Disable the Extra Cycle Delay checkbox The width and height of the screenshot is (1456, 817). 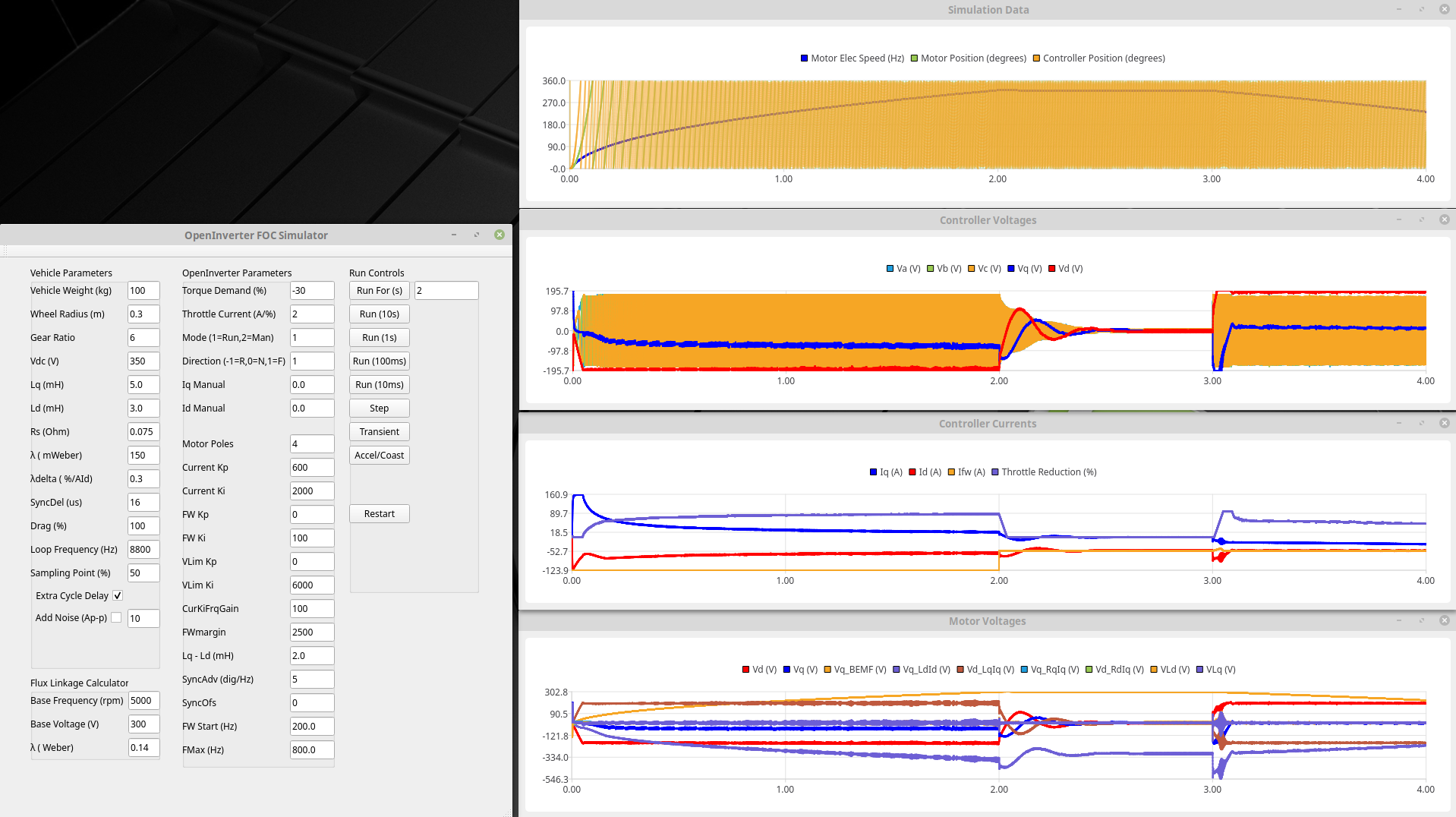click(118, 596)
